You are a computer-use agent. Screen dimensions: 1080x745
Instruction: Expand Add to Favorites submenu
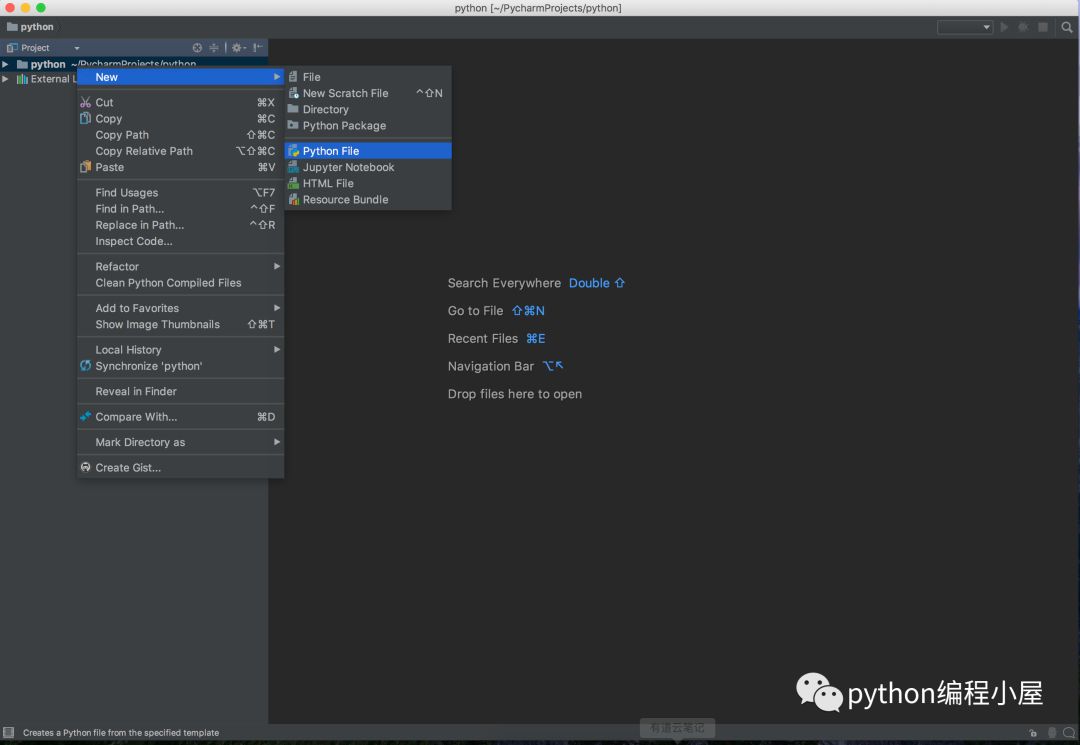(180, 308)
